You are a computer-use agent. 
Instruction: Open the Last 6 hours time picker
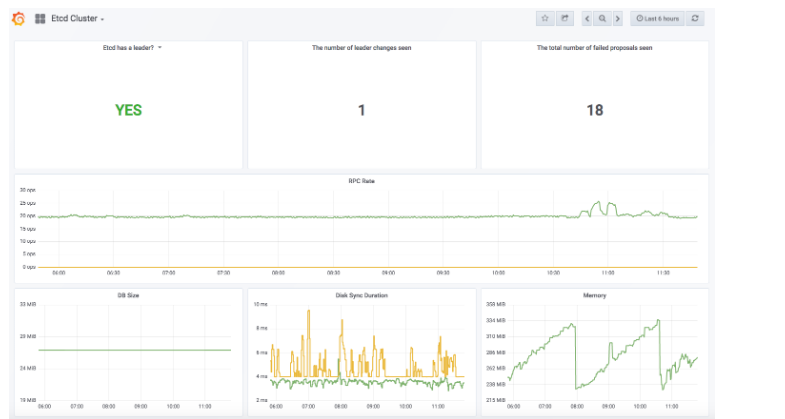(657, 19)
